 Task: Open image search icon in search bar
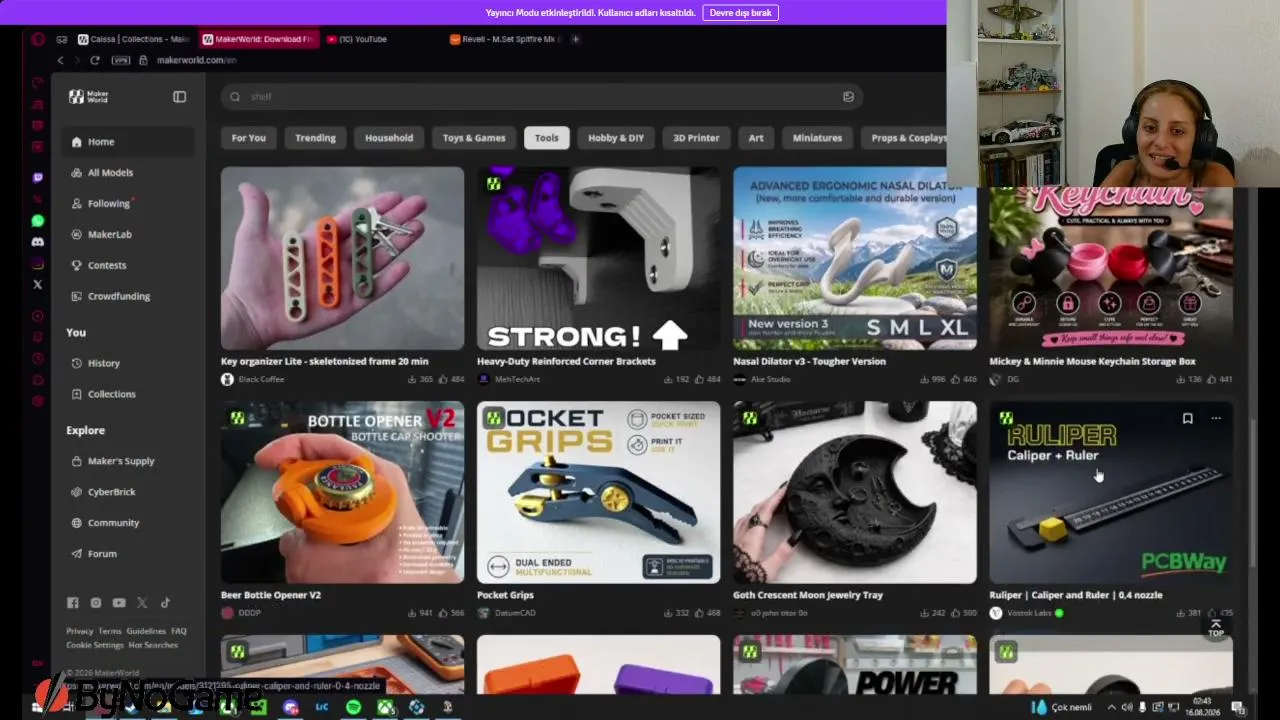[848, 97]
